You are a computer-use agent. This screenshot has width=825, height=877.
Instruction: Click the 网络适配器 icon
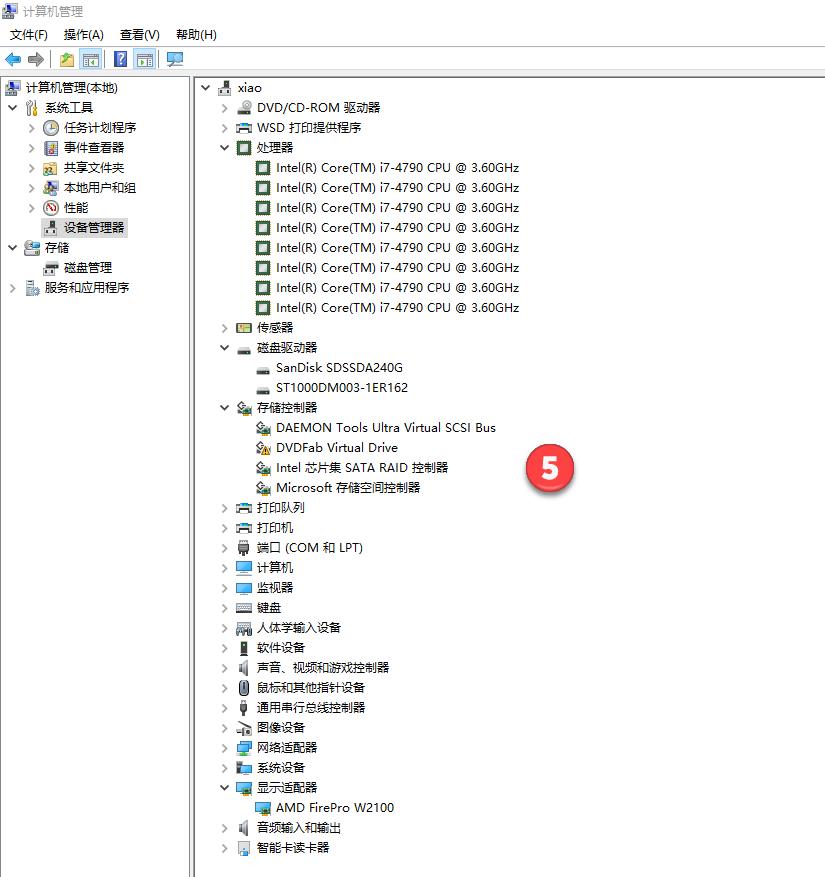coord(244,748)
